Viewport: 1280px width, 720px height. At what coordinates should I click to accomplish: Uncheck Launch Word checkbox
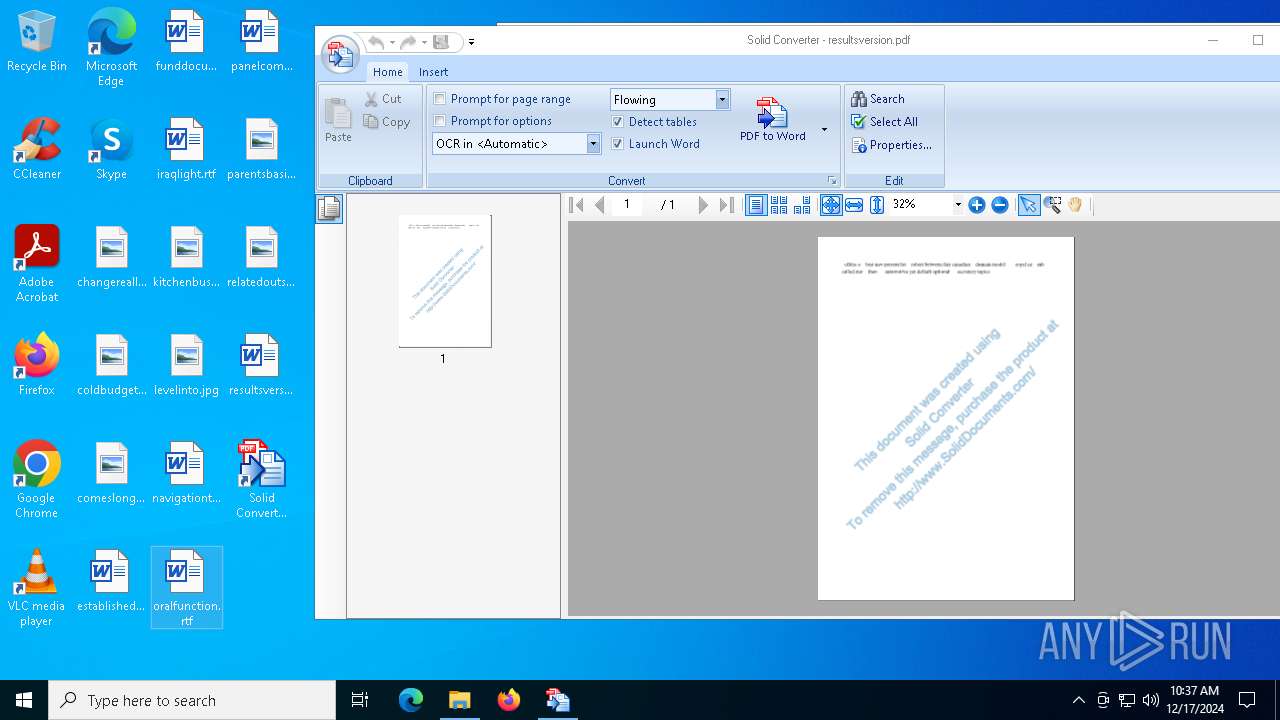pyautogui.click(x=618, y=144)
